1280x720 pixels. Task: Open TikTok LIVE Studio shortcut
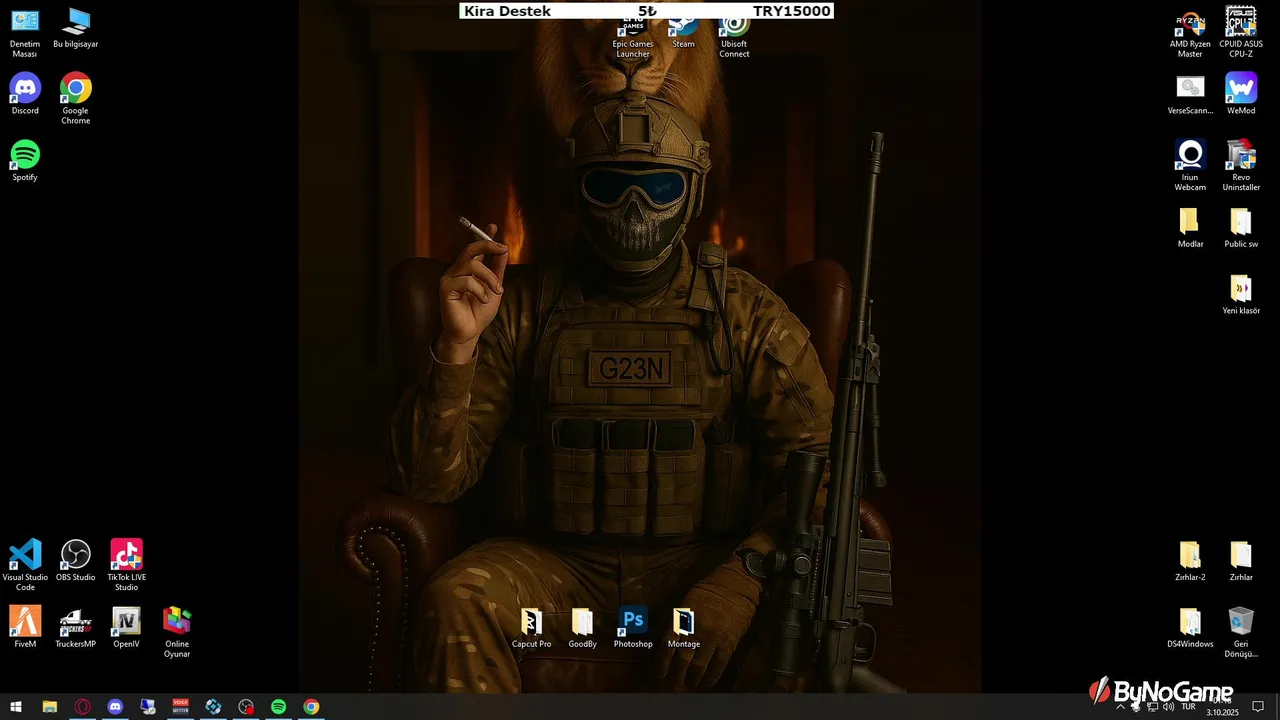tap(126, 565)
